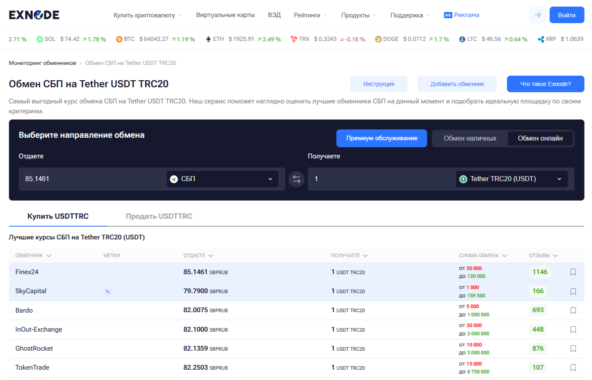Click the XRP ticker icon
This screenshot has width=592, height=380.
click(541, 39)
